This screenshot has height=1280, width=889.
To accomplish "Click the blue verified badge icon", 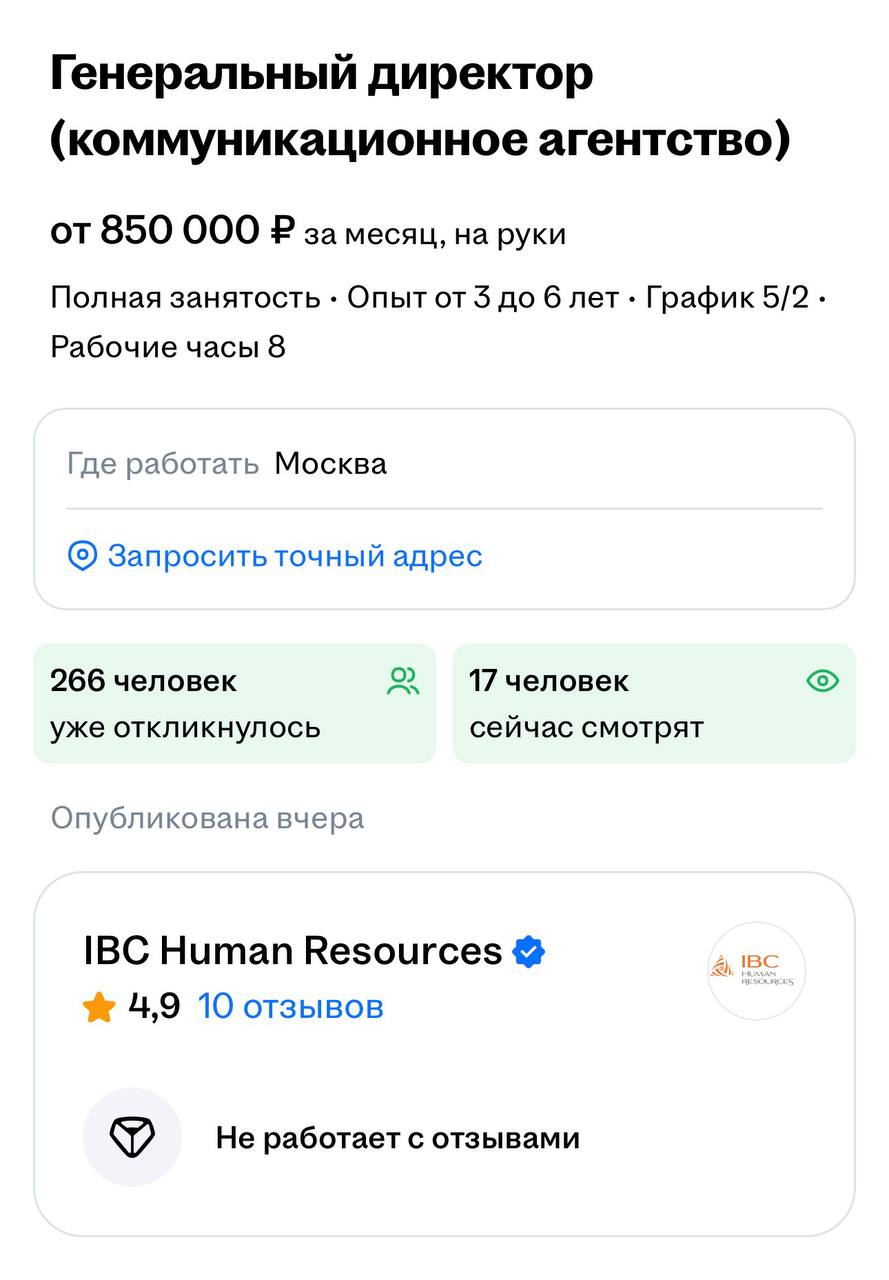I will click(529, 951).
